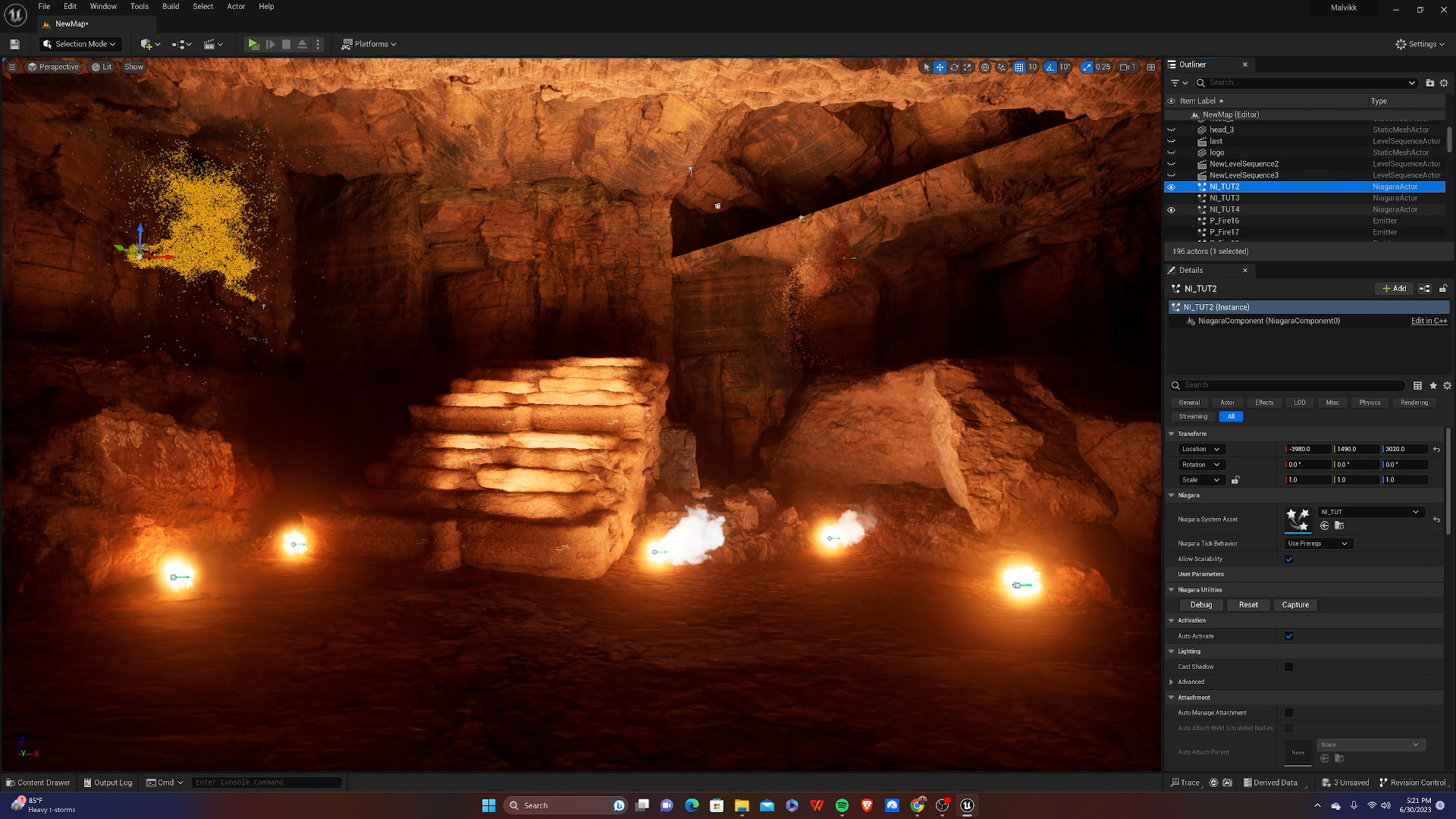Open the Selection Mode dropdown
Image resolution: width=1456 pixels, height=819 pixels.
coord(80,44)
